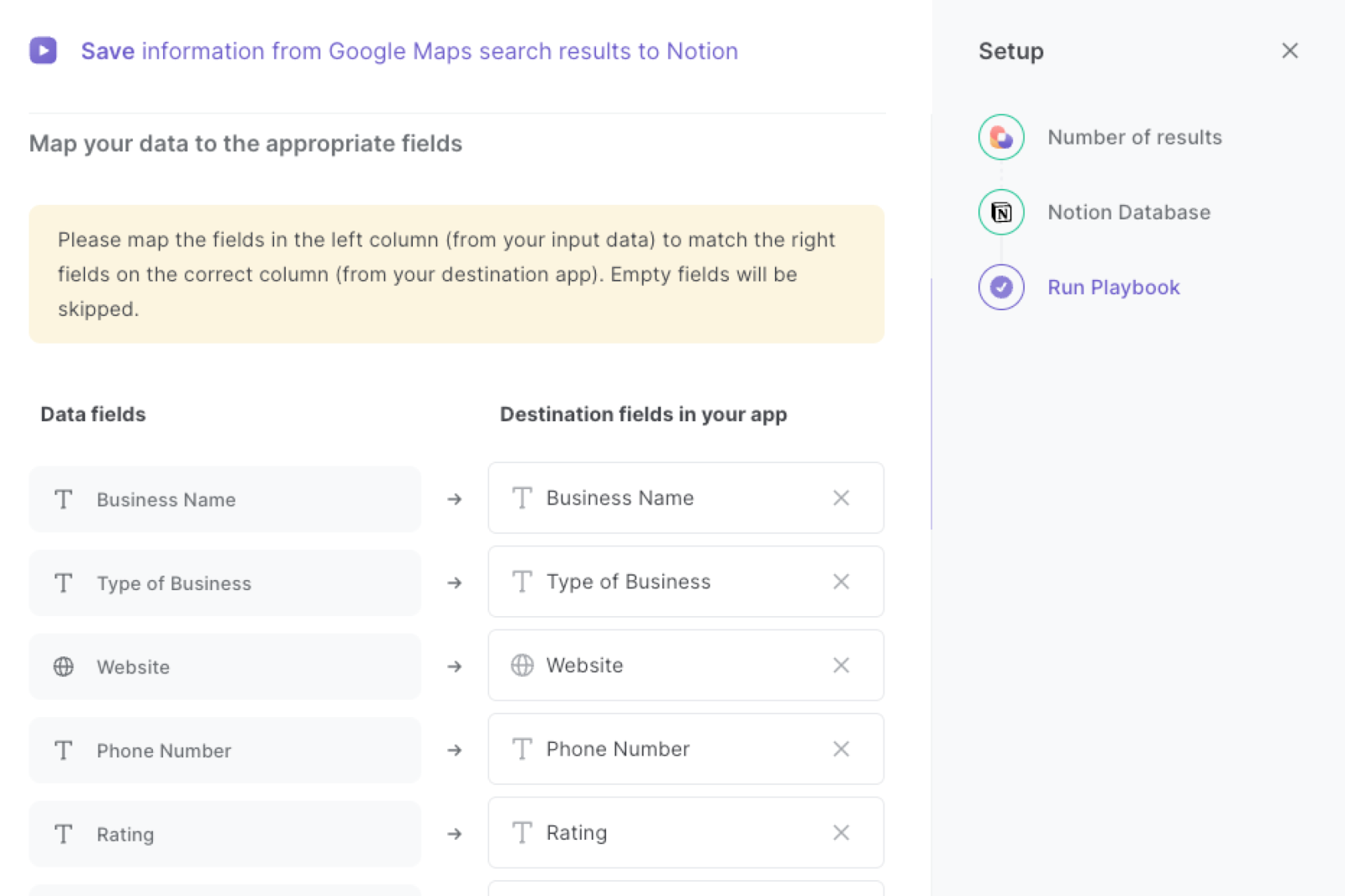Click the Run Playbook checkmark icon
Image resolution: width=1345 pixels, height=896 pixels.
[1000, 287]
